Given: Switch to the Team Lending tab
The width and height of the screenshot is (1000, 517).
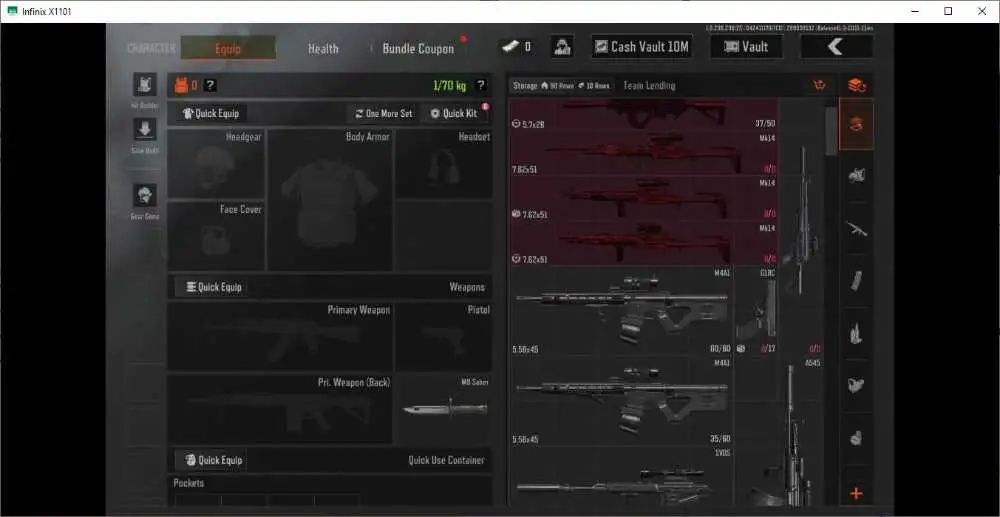Looking at the screenshot, I should tap(649, 85).
